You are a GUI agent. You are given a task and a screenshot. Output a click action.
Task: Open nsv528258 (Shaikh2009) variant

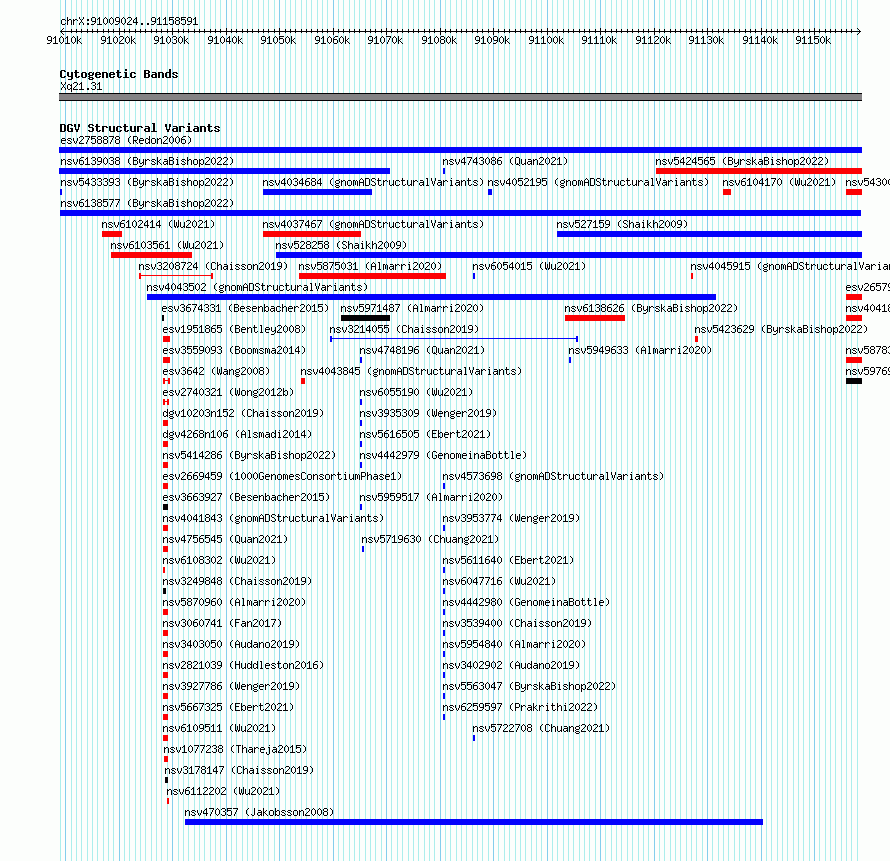[341, 245]
